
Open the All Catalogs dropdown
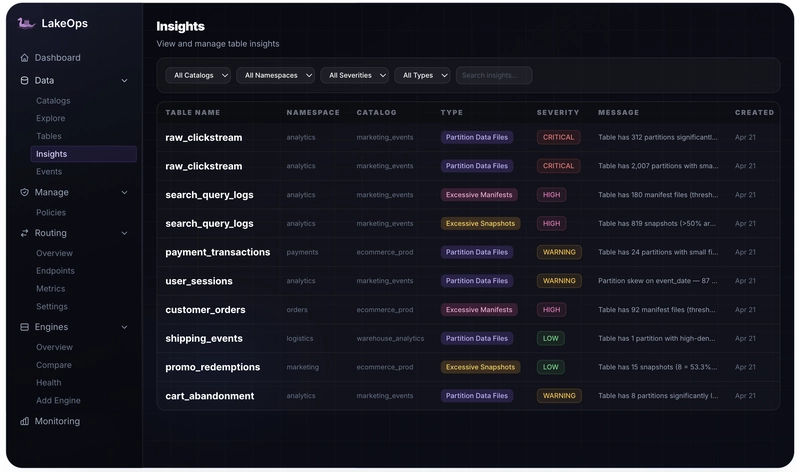(198, 75)
